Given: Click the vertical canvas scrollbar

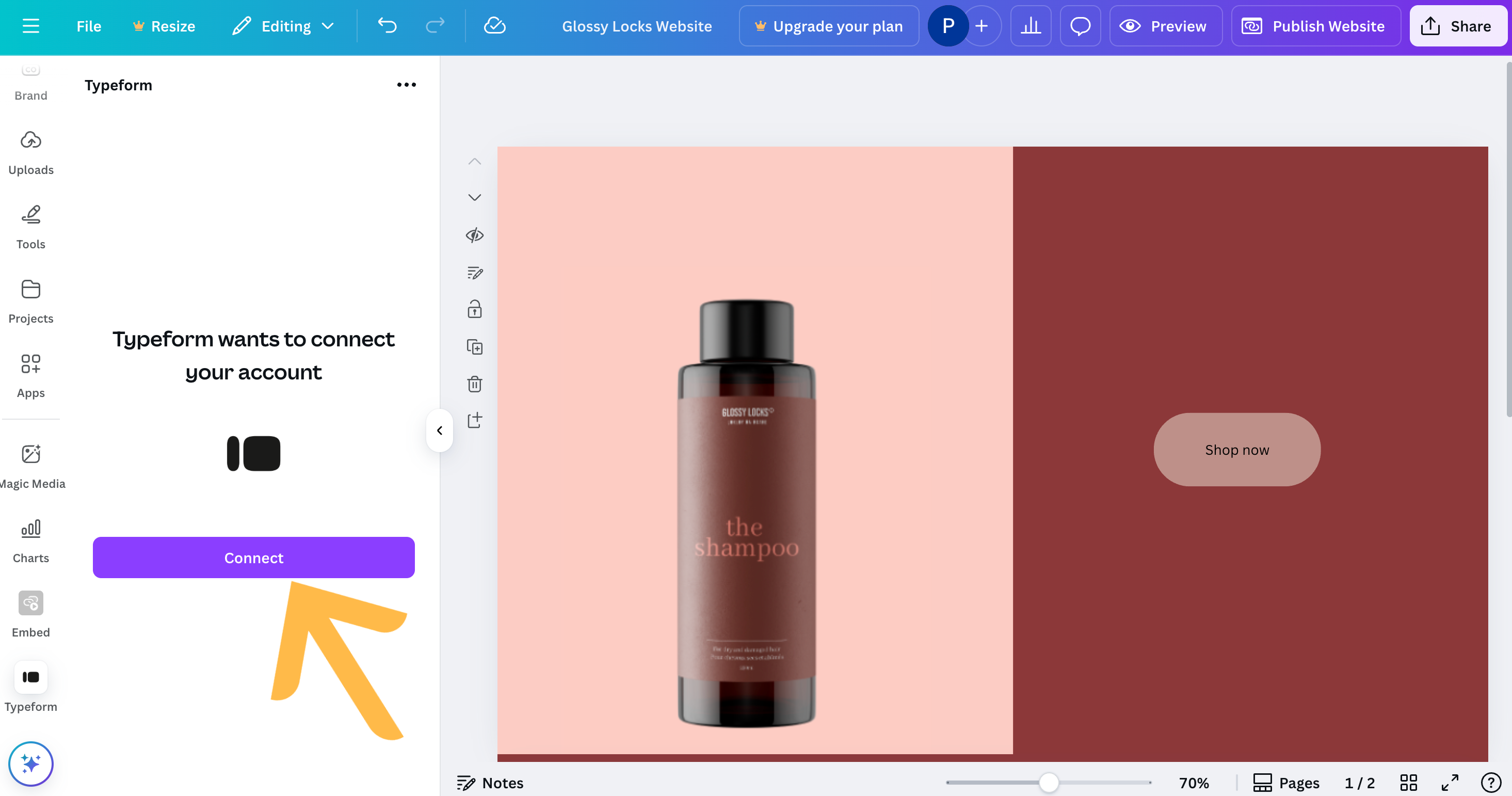Looking at the screenshot, I should pyautogui.click(x=1508, y=241).
